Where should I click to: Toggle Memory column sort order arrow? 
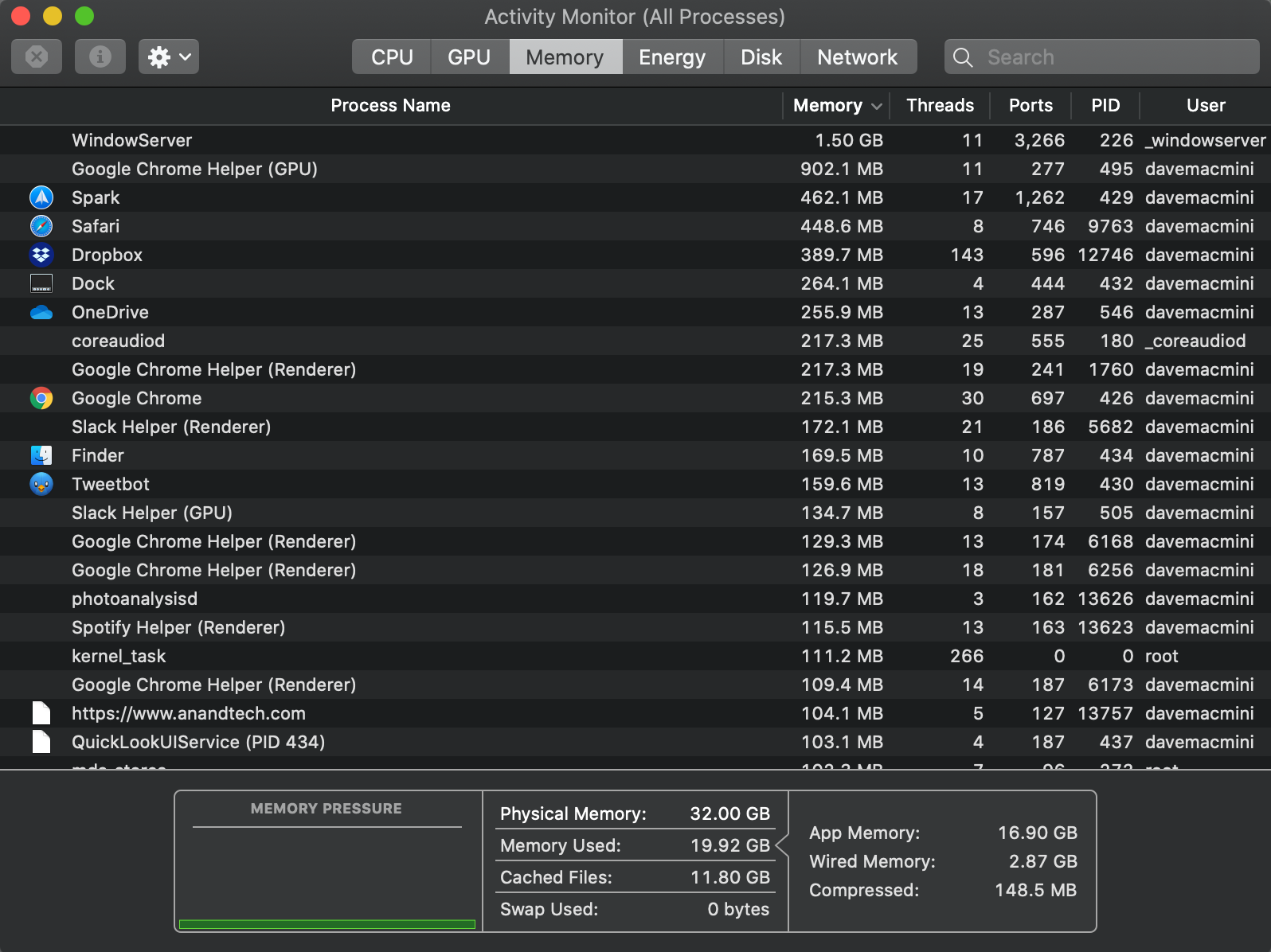click(x=877, y=106)
